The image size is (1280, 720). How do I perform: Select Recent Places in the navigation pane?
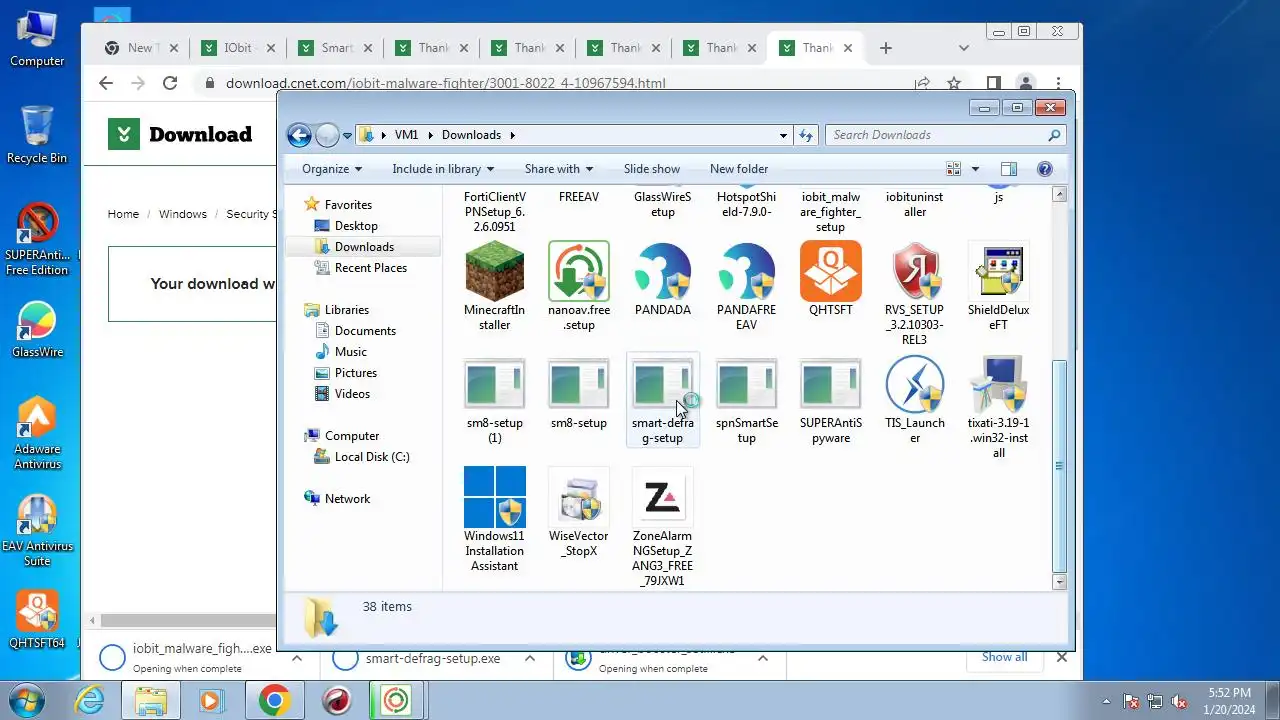pyautogui.click(x=370, y=268)
